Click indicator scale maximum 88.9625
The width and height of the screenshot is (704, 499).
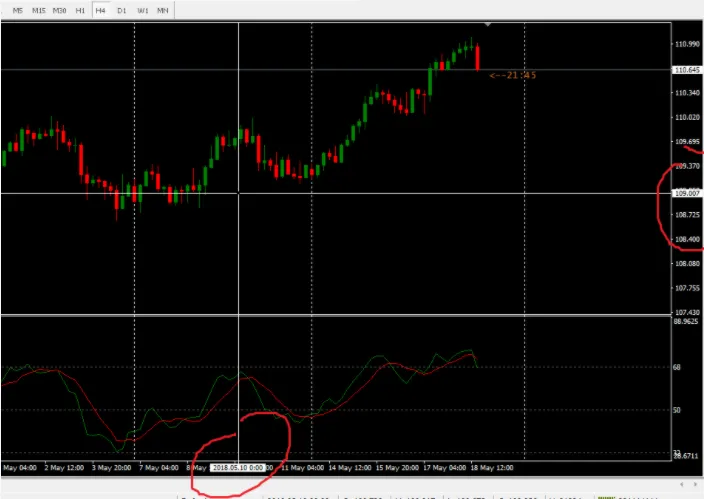pyautogui.click(x=686, y=322)
